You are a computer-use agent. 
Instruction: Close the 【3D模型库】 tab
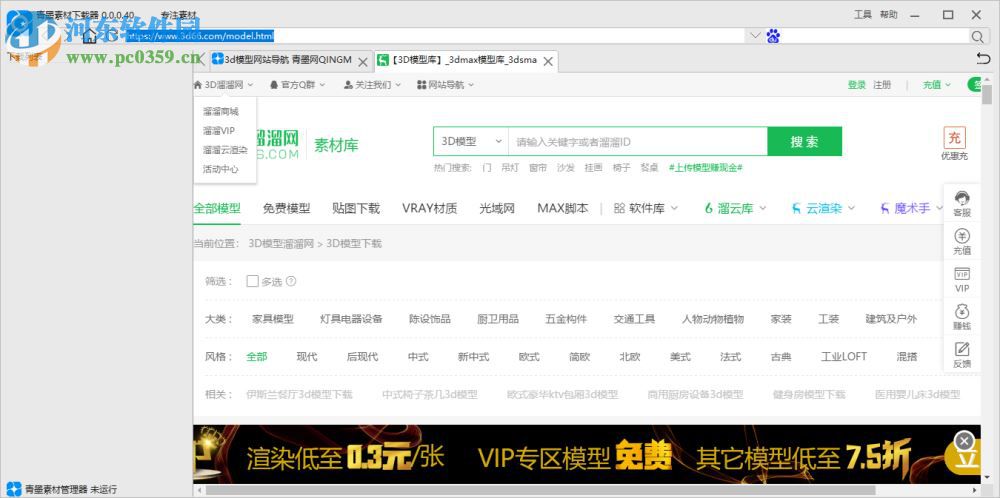tap(548, 62)
